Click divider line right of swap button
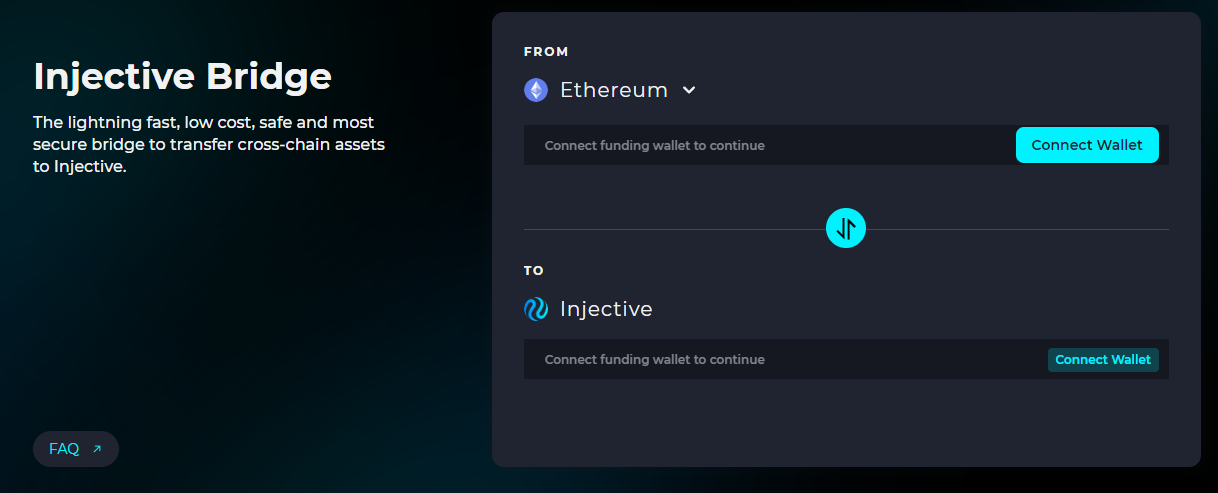This screenshot has width=1218, height=493. click(x=1017, y=229)
